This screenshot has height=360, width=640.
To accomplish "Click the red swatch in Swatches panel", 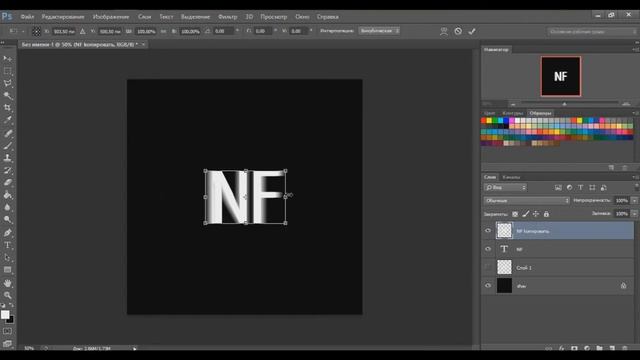I will click(x=484, y=120).
